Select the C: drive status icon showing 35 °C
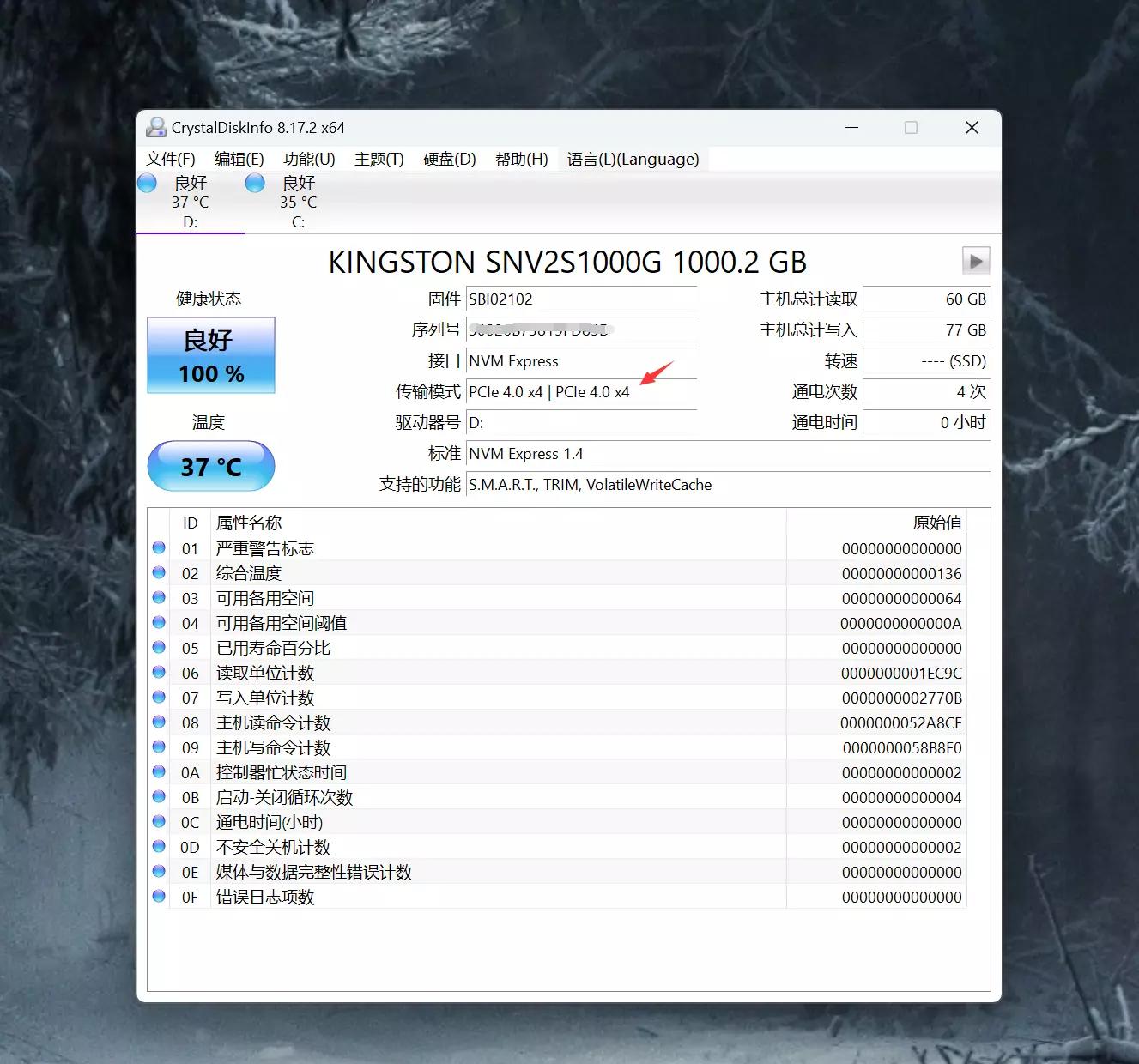Image resolution: width=1139 pixels, height=1064 pixels. coord(254,182)
